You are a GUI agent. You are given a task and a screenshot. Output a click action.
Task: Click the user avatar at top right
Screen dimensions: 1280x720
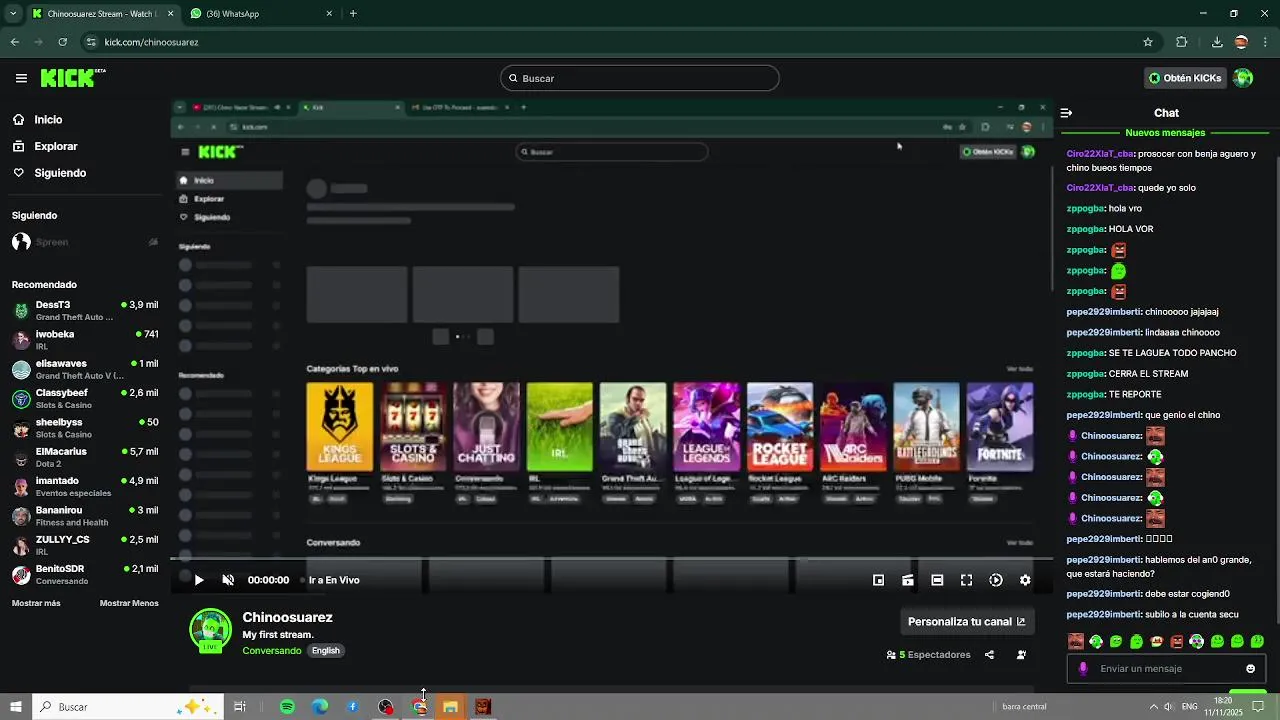pos(1243,78)
